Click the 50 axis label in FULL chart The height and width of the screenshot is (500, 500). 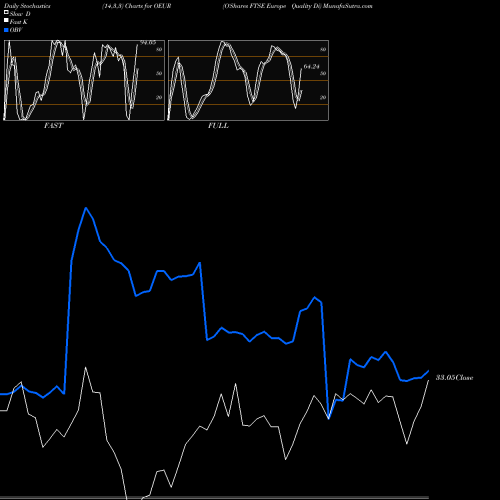(x=323, y=73)
